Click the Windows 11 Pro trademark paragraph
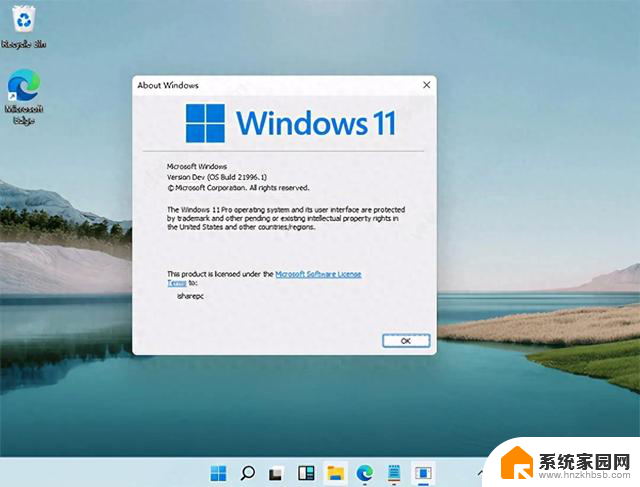The image size is (640, 487). coord(286,218)
